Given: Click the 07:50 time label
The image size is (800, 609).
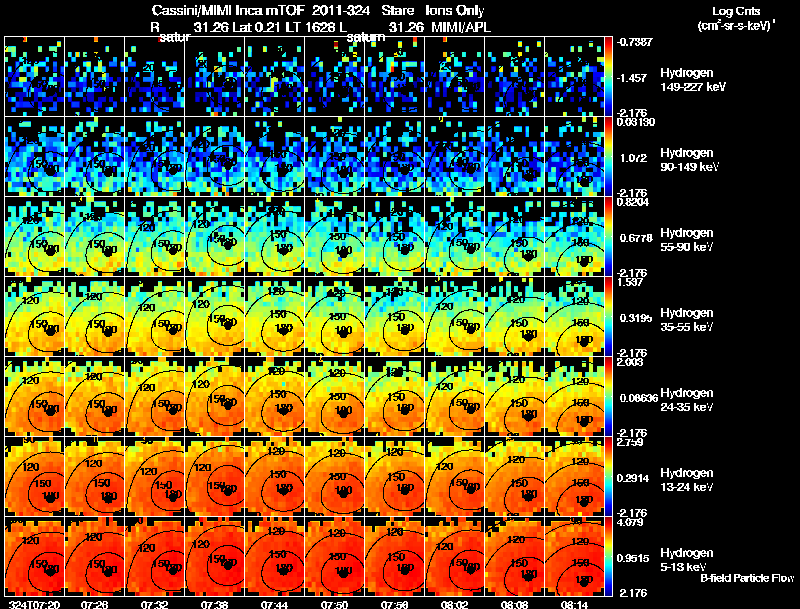Looking at the screenshot, I should [335, 605].
